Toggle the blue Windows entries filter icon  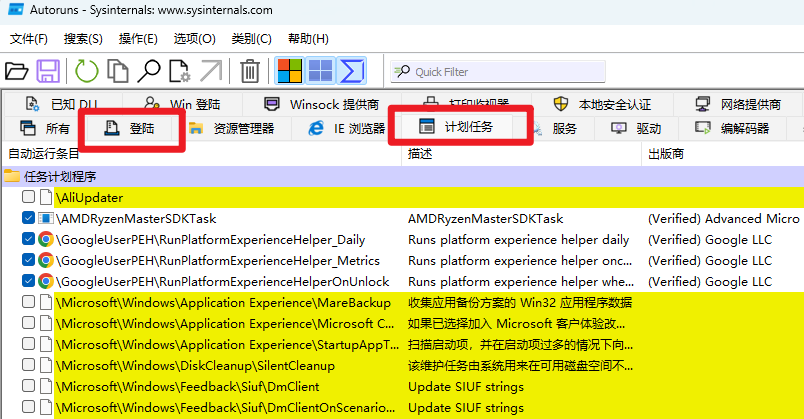coord(320,71)
